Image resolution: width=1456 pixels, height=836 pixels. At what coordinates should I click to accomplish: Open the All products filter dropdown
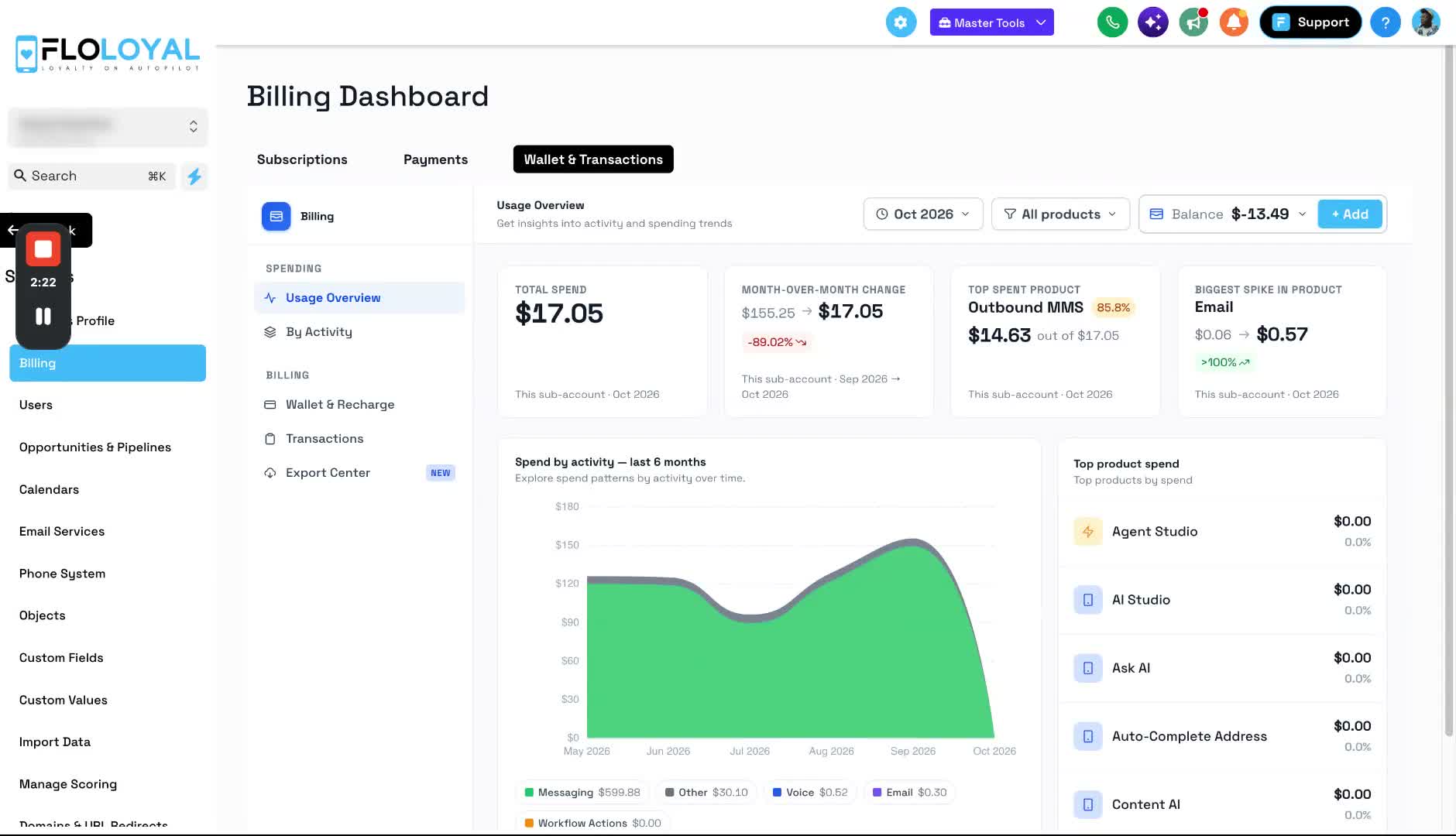click(x=1060, y=214)
